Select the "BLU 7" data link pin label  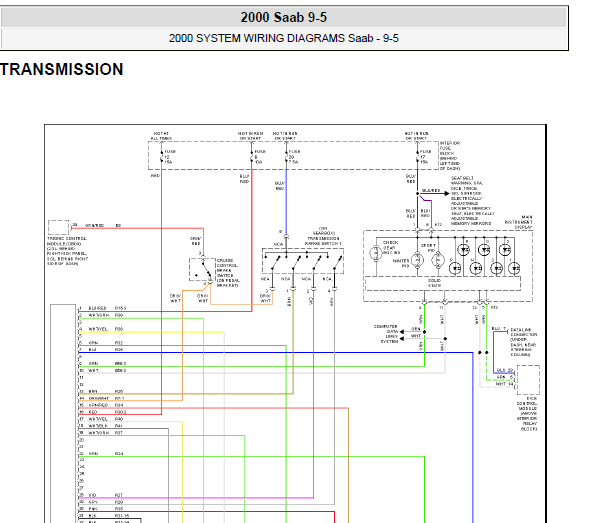(499, 329)
